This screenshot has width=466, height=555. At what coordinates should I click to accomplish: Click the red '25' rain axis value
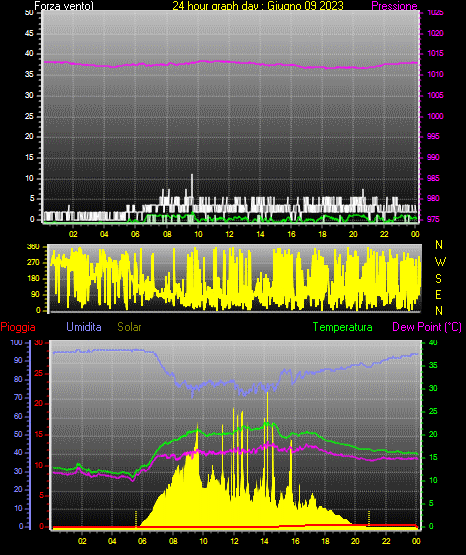(39, 373)
